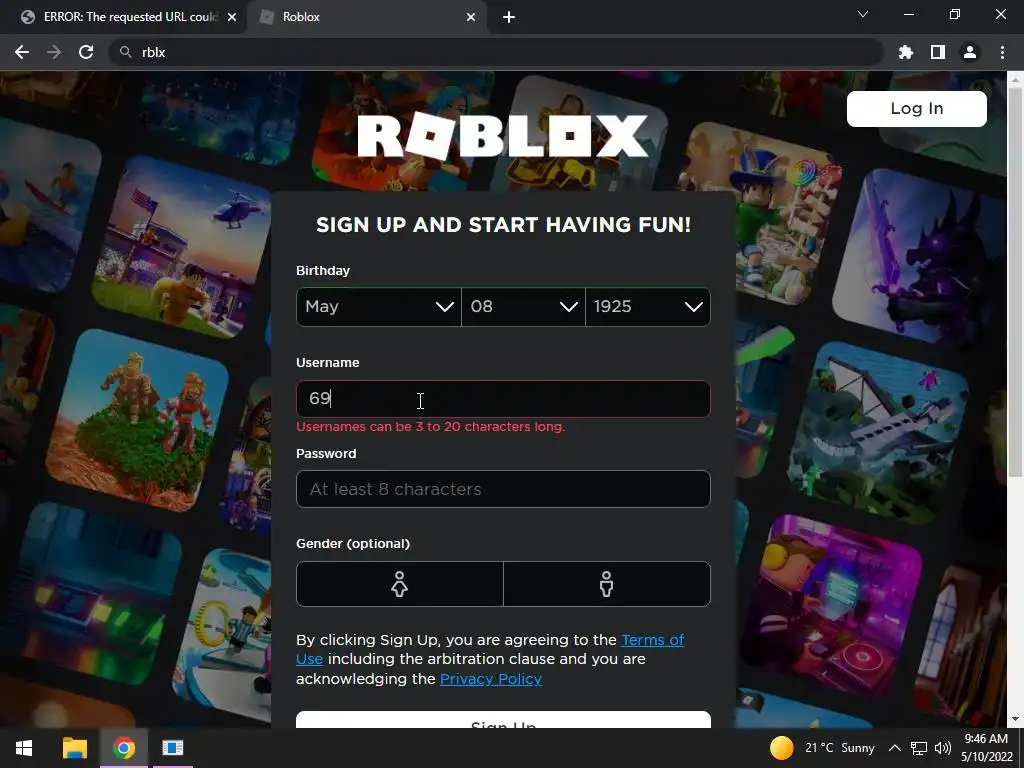Screen dimensions: 1024x768
Task: Open File Explorer from the taskbar
Action: click(74, 748)
